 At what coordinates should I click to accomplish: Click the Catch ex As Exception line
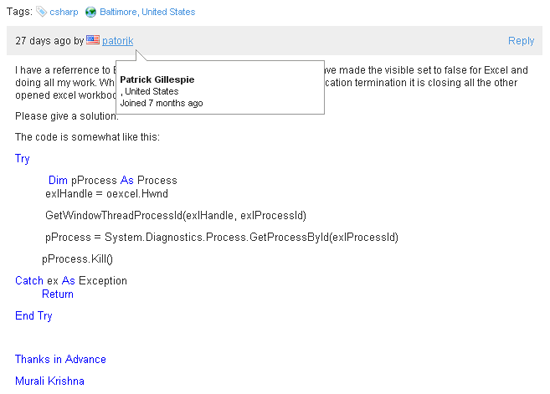[71, 281]
